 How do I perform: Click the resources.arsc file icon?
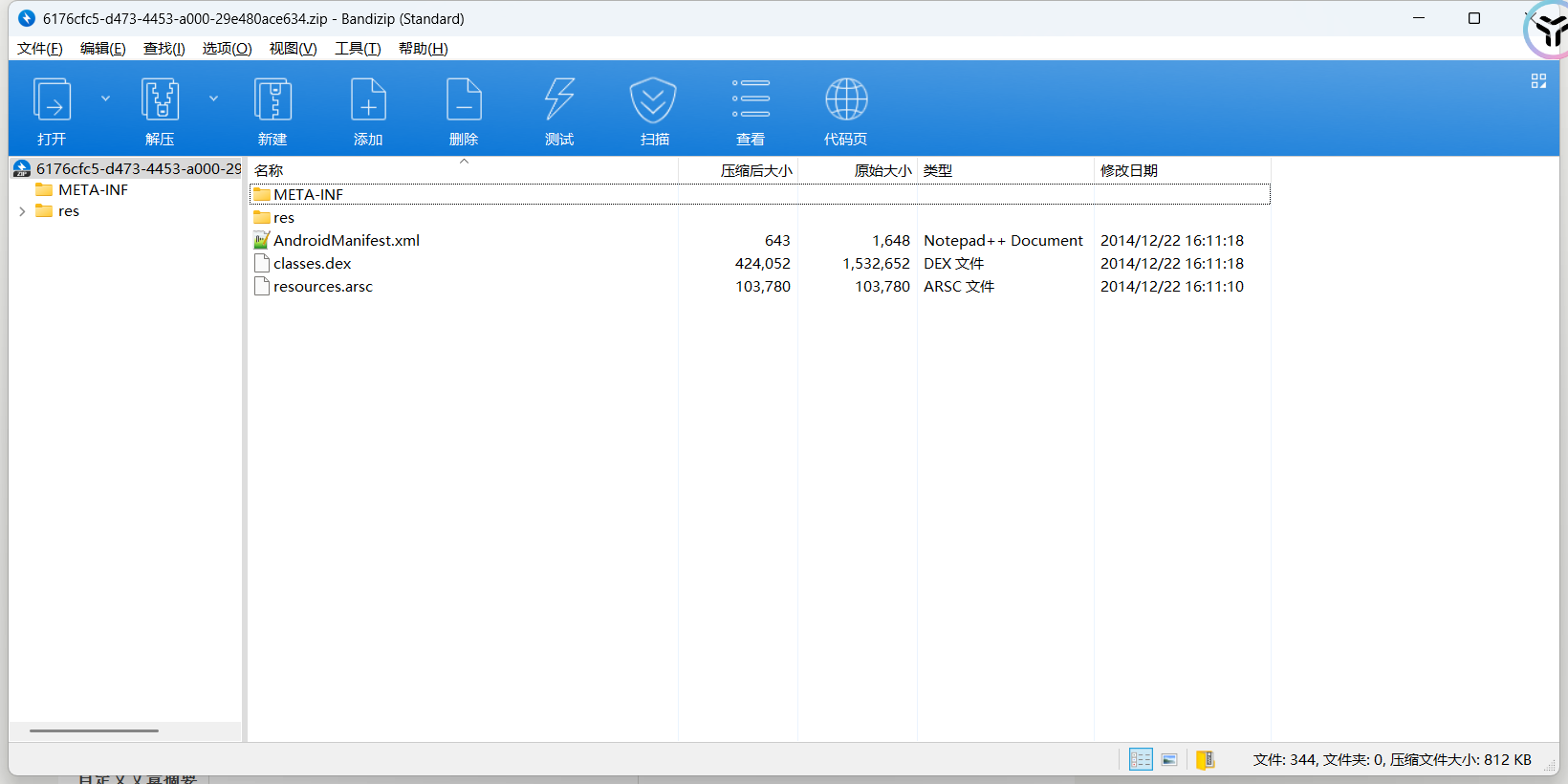coord(261,286)
